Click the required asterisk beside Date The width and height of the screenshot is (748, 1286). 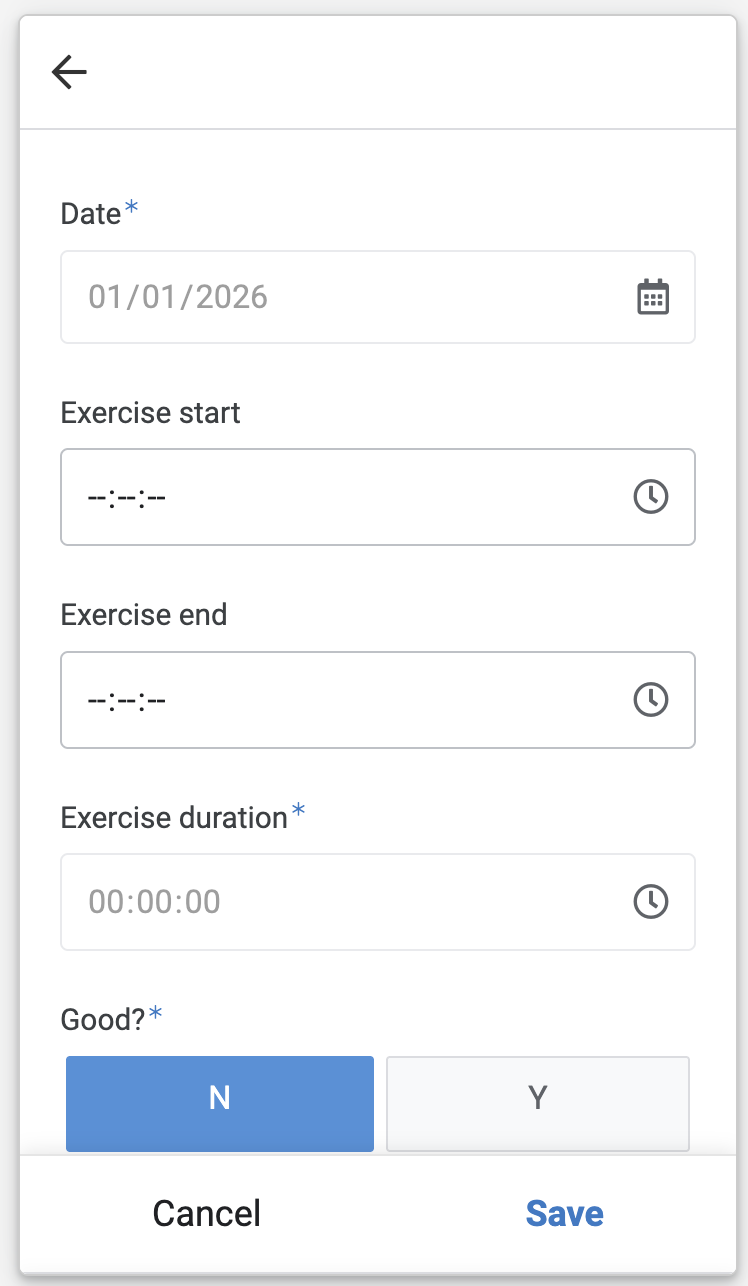[132, 210]
